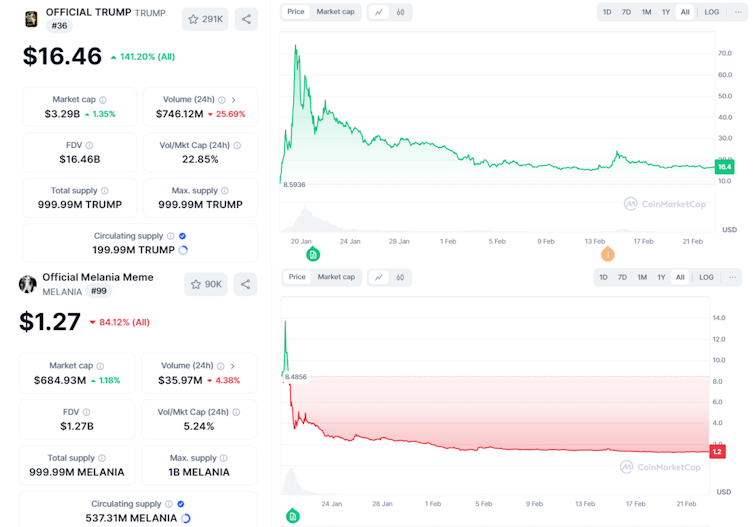The width and height of the screenshot is (754, 527).
Task: Set TRUMP chart range to 7D
Action: click(626, 12)
